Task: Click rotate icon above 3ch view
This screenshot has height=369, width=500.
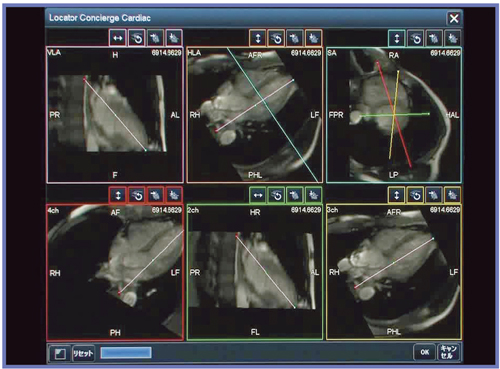Action: [x=416, y=195]
